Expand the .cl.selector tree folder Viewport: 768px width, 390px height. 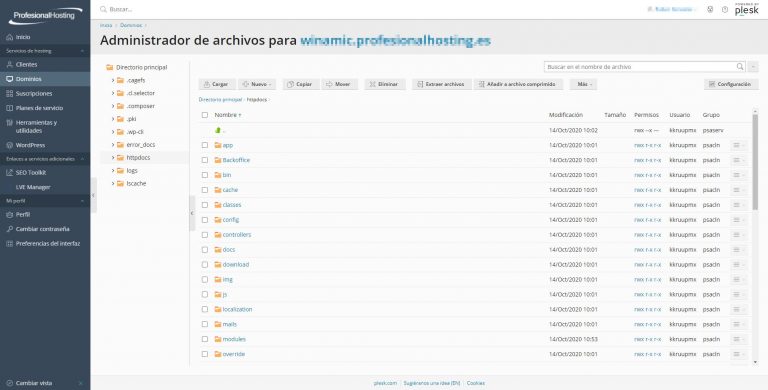pyautogui.click(x=113, y=93)
